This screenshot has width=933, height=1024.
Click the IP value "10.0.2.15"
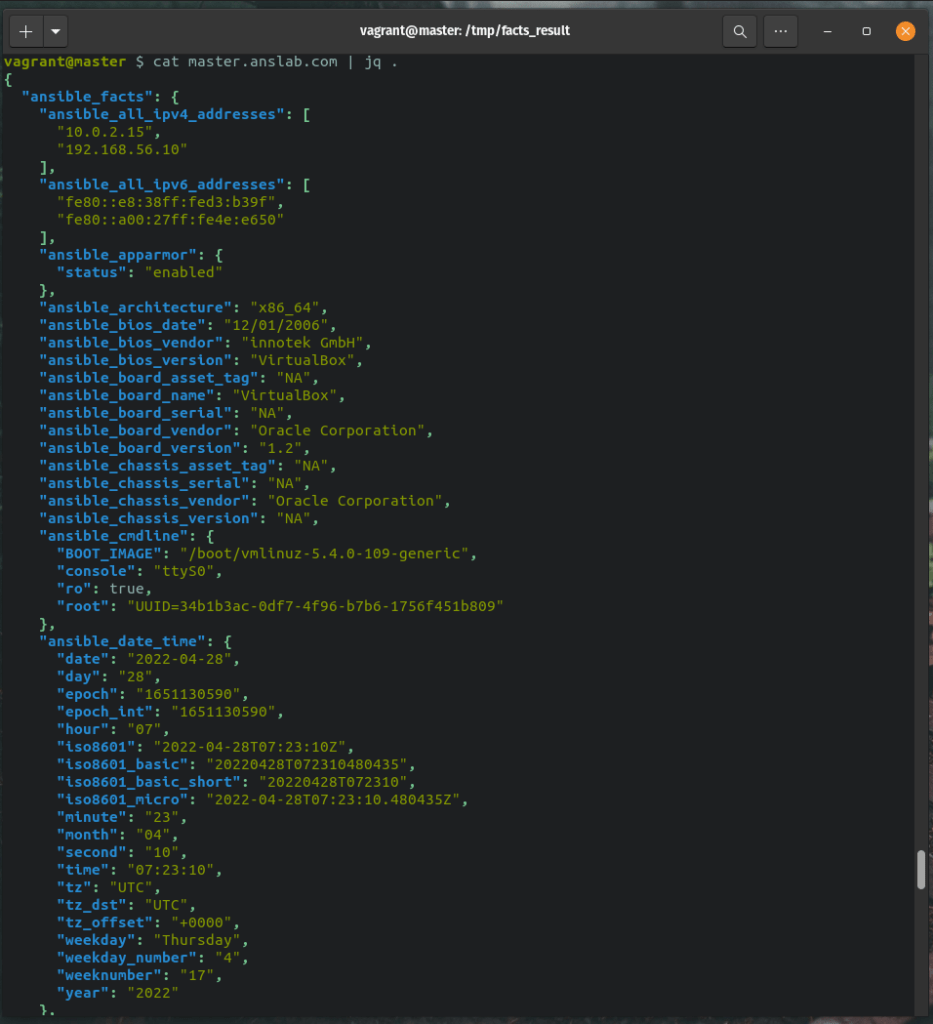click(105, 132)
